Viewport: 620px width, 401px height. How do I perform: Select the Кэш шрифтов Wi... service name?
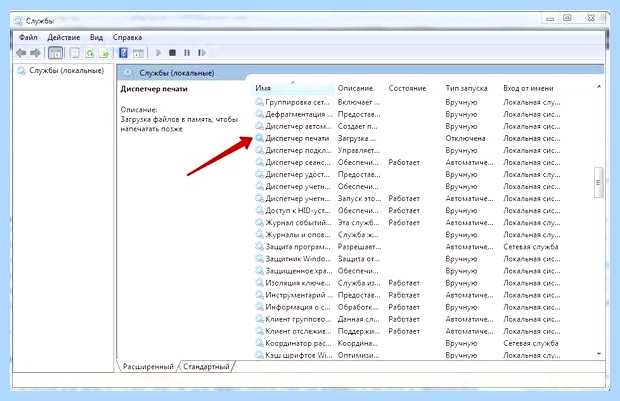[x=299, y=355]
